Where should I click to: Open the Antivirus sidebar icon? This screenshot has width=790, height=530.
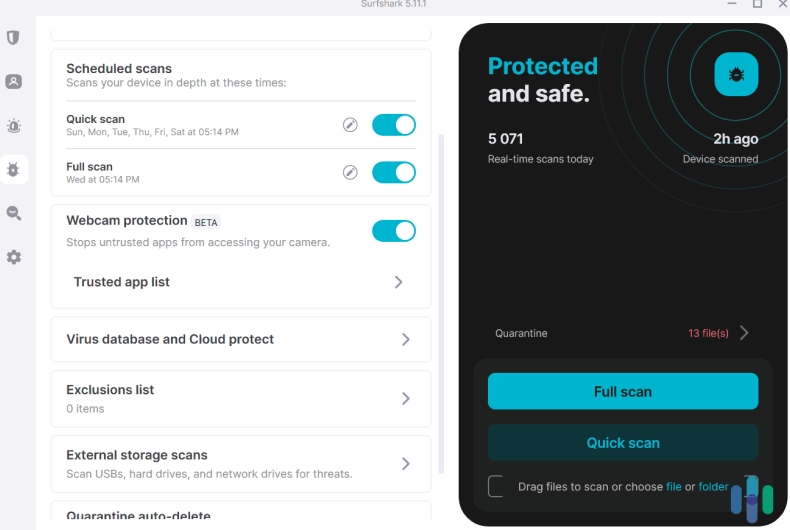[x=13, y=170]
